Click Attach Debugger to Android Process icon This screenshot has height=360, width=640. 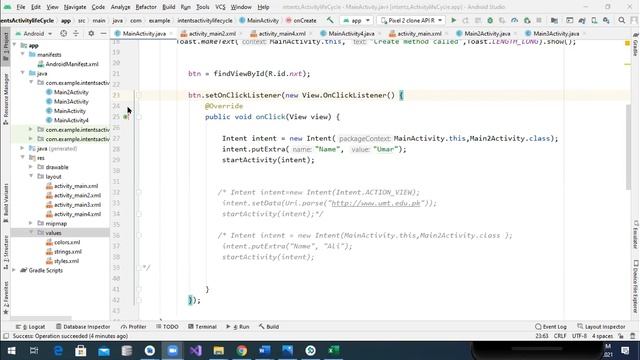(527, 20)
